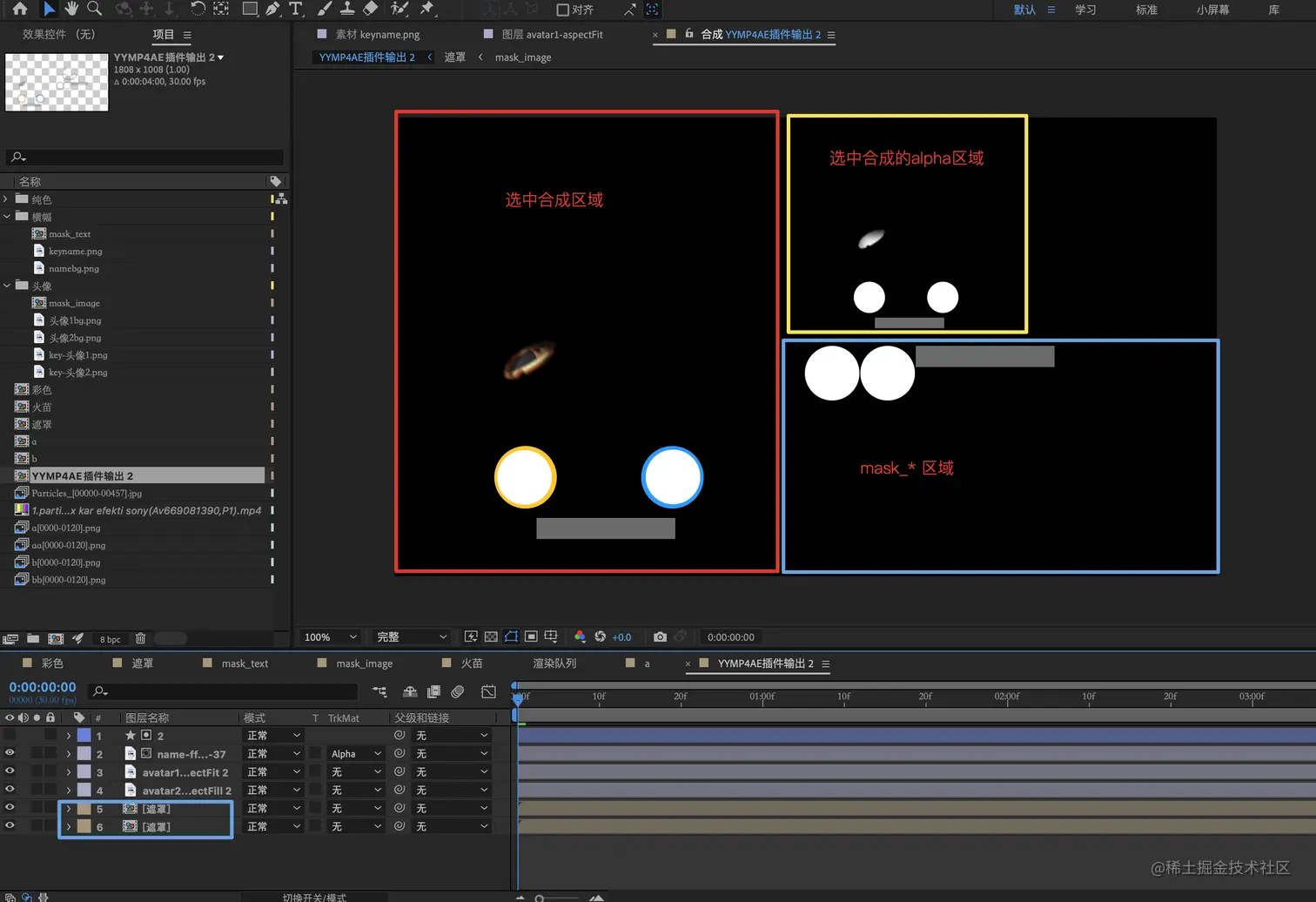Select the Zoom magnifier tool
This screenshot has width=1316, height=902.
(94, 9)
